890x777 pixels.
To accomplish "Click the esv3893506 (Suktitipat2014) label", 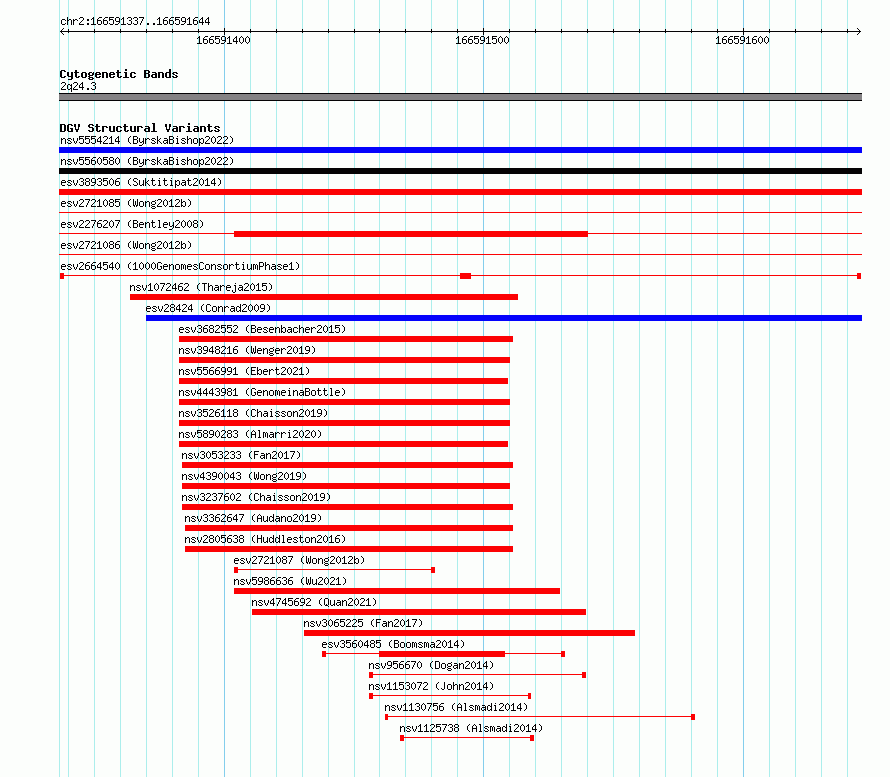I will [x=141, y=182].
